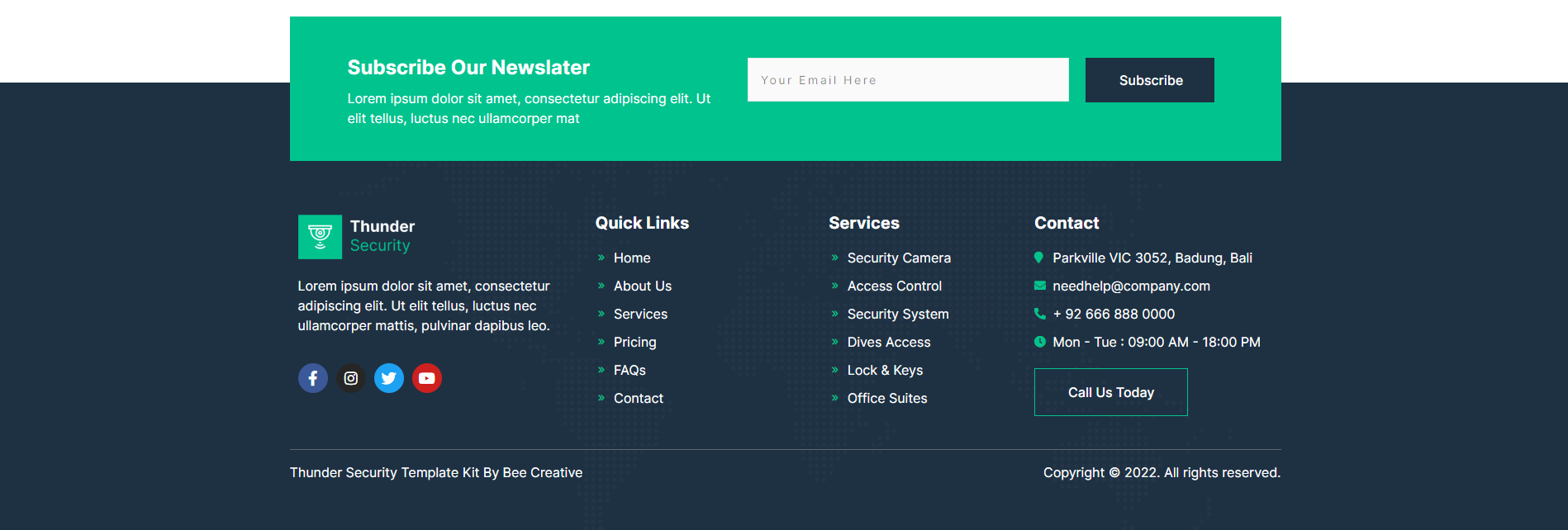
Task: Click the needhelp@company.com email address
Action: 1131,286
